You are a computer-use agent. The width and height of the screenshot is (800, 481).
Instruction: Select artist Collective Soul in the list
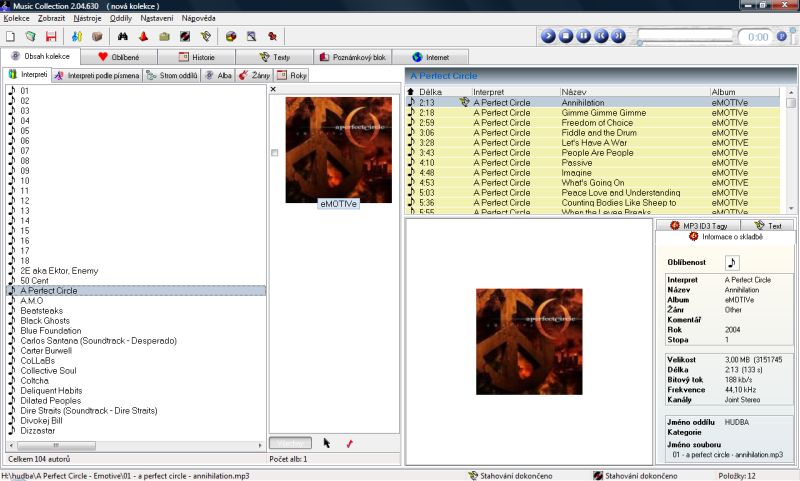coord(48,370)
